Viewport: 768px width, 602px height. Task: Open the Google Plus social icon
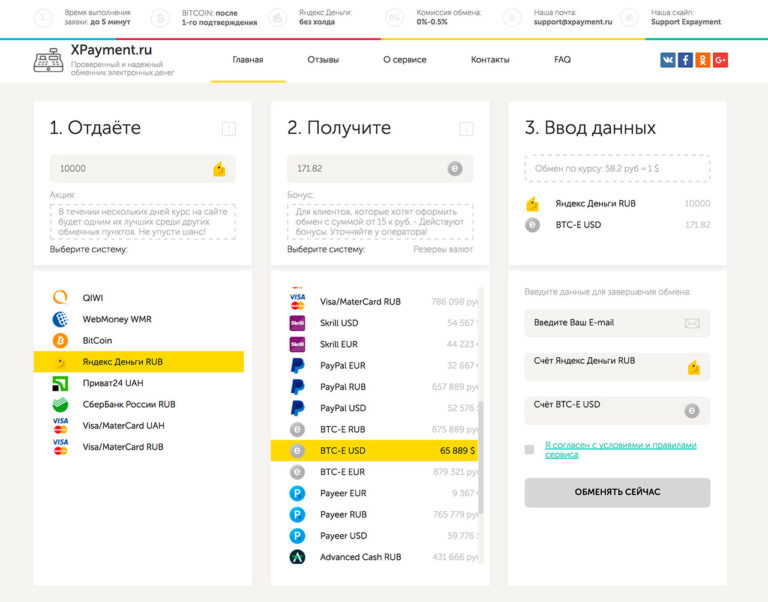720,60
